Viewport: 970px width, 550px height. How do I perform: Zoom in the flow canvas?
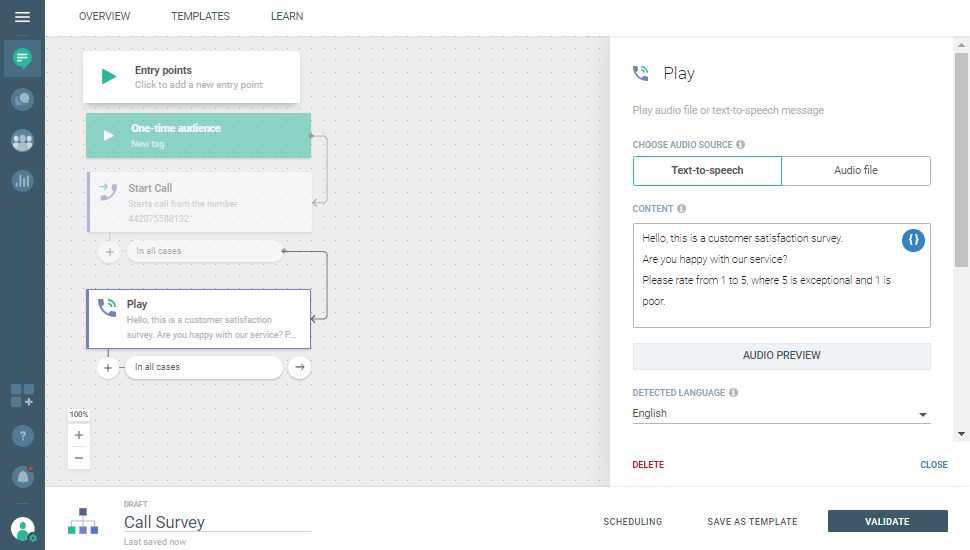click(79, 436)
